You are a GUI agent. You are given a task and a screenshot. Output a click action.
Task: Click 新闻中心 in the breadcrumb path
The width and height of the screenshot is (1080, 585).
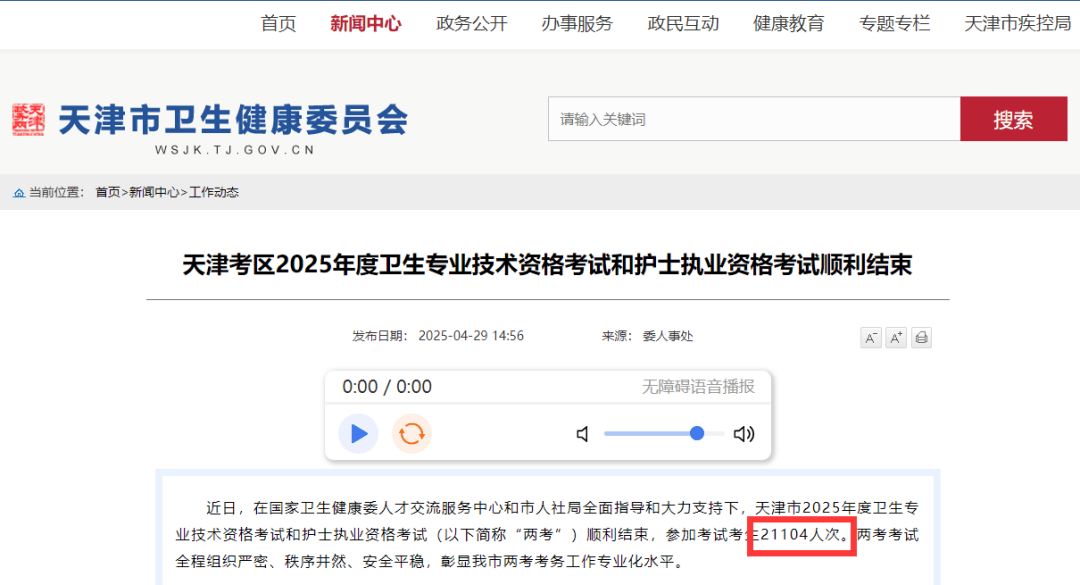click(155, 192)
